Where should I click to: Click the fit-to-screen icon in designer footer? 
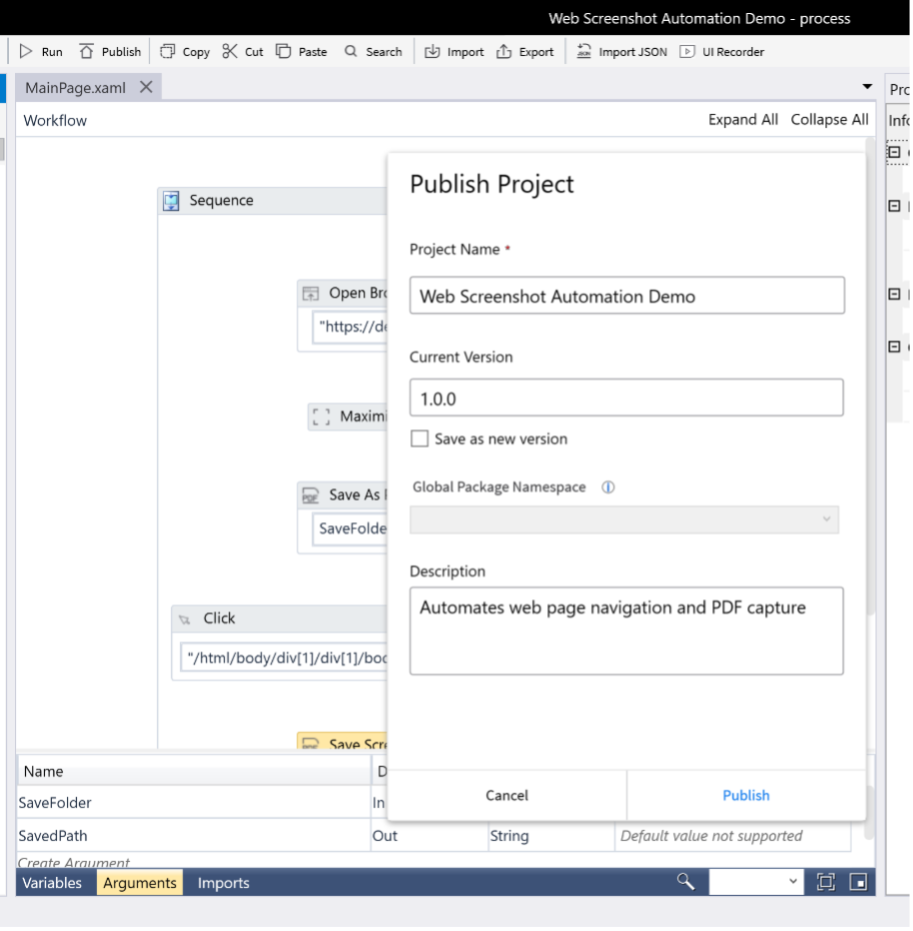click(825, 882)
